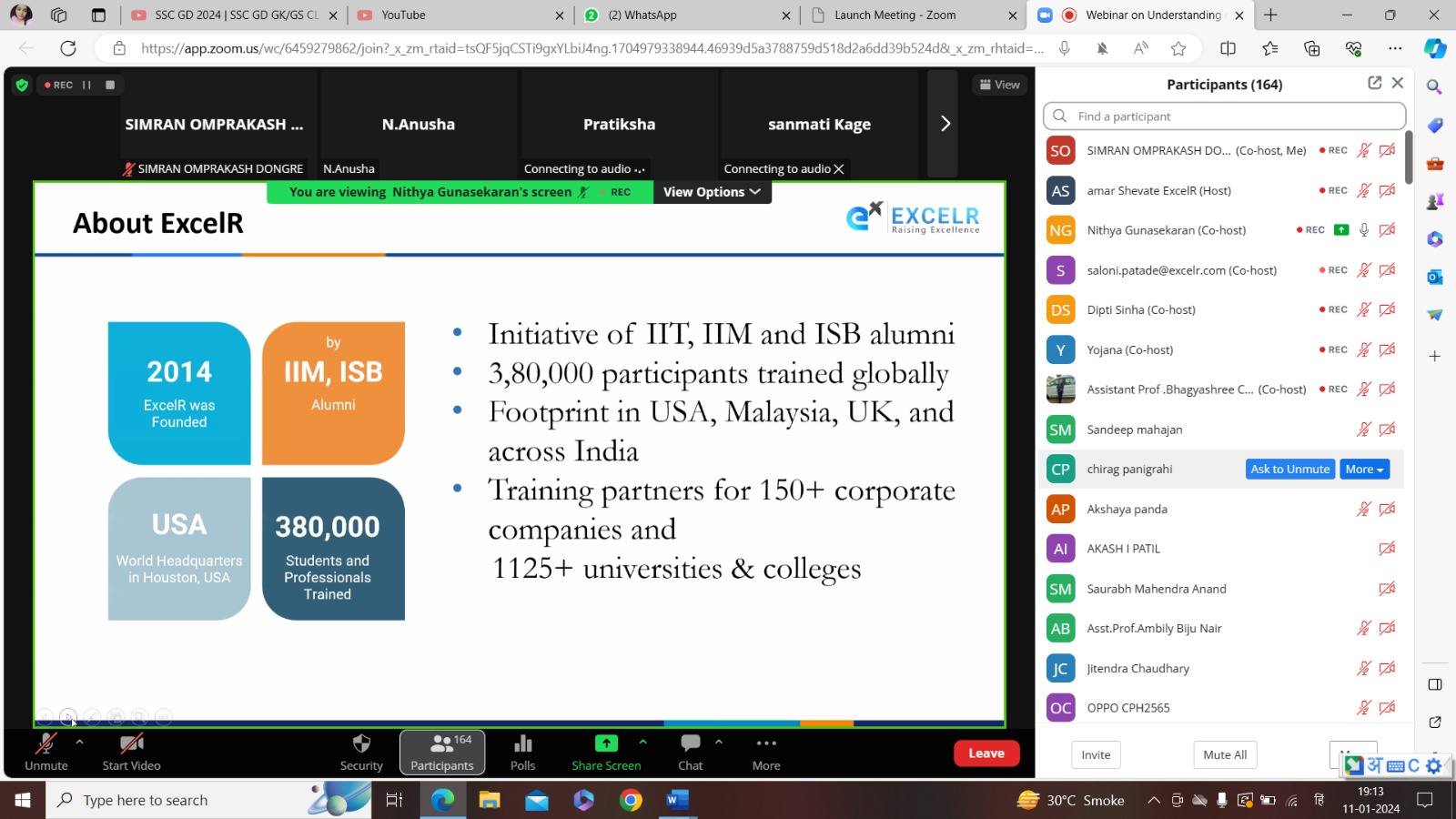Image resolution: width=1456 pixels, height=819 pixels.
Task: Switch to the YouTube tab
Action: (x=460, y=15)
